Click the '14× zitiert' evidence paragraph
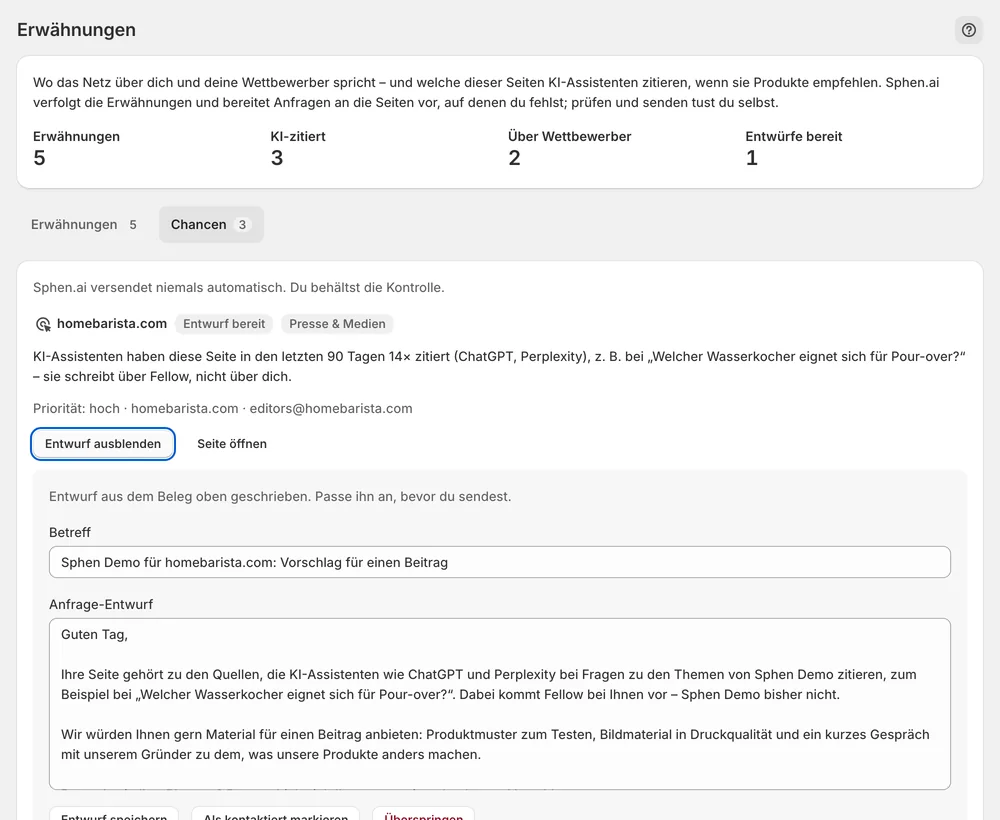Image resolution: width=1000 pixels, height=820 pixels. click(499, 367)
